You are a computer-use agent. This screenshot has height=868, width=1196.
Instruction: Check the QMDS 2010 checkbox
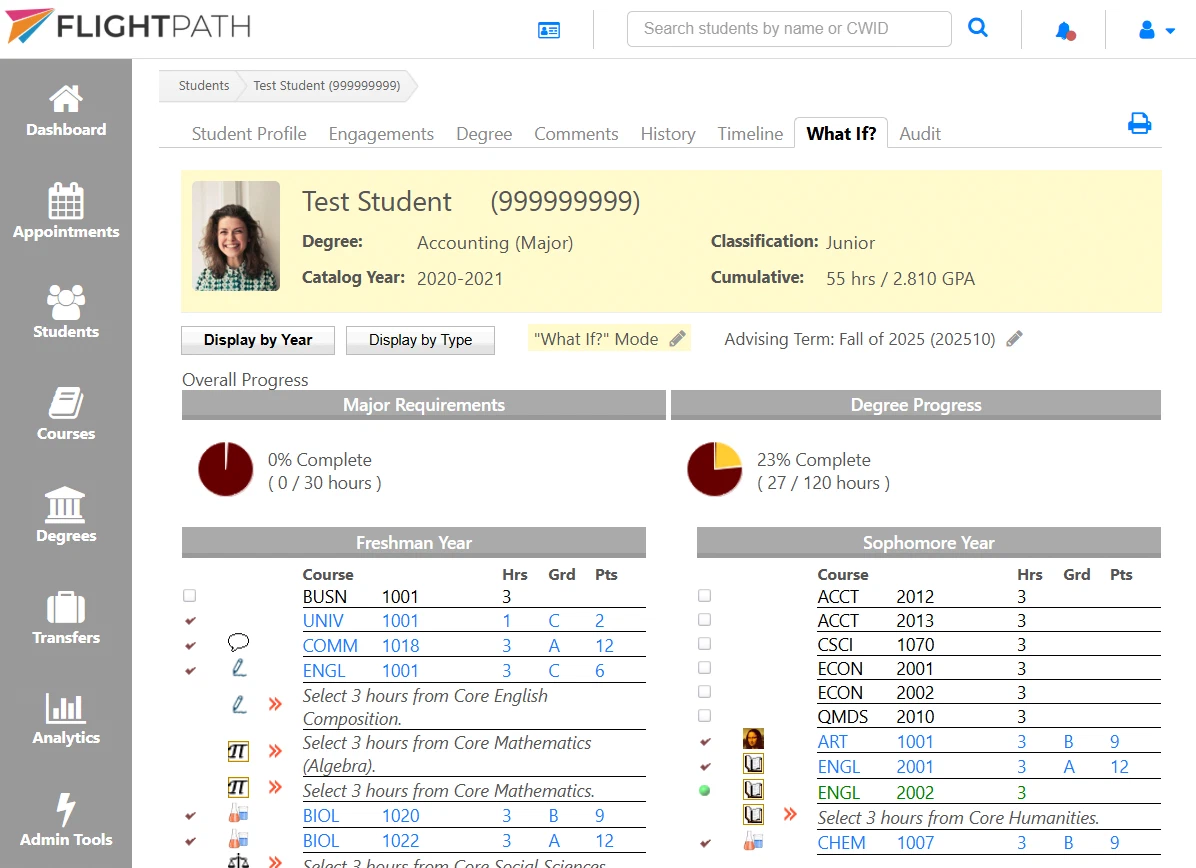(x=705, y=715)
